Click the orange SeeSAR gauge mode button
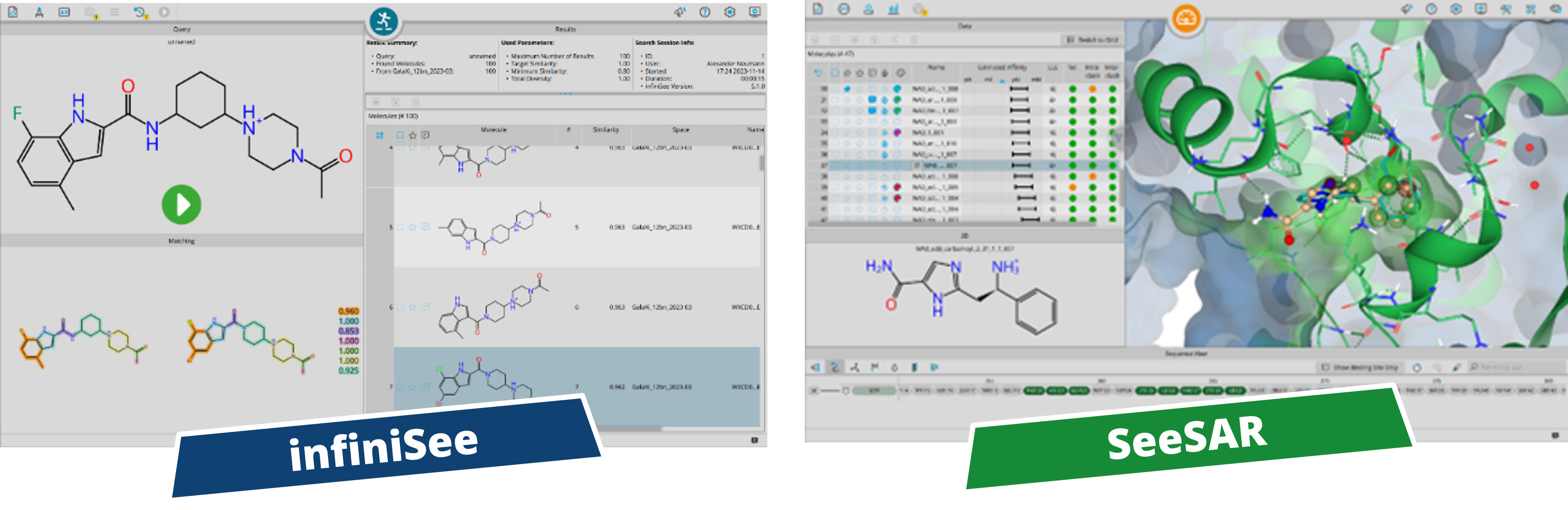 point(1186,19)
